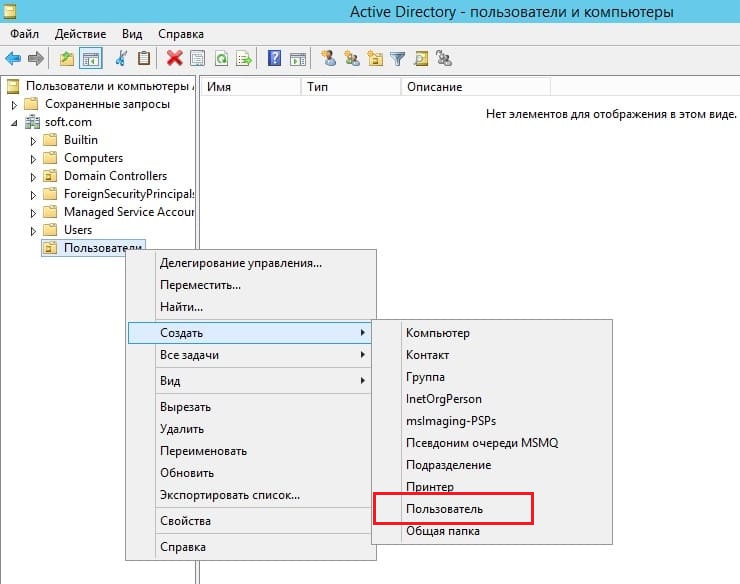Viewport: 740px width, 584px height.
Task: Delete with the red X icon
Action: 175,59
